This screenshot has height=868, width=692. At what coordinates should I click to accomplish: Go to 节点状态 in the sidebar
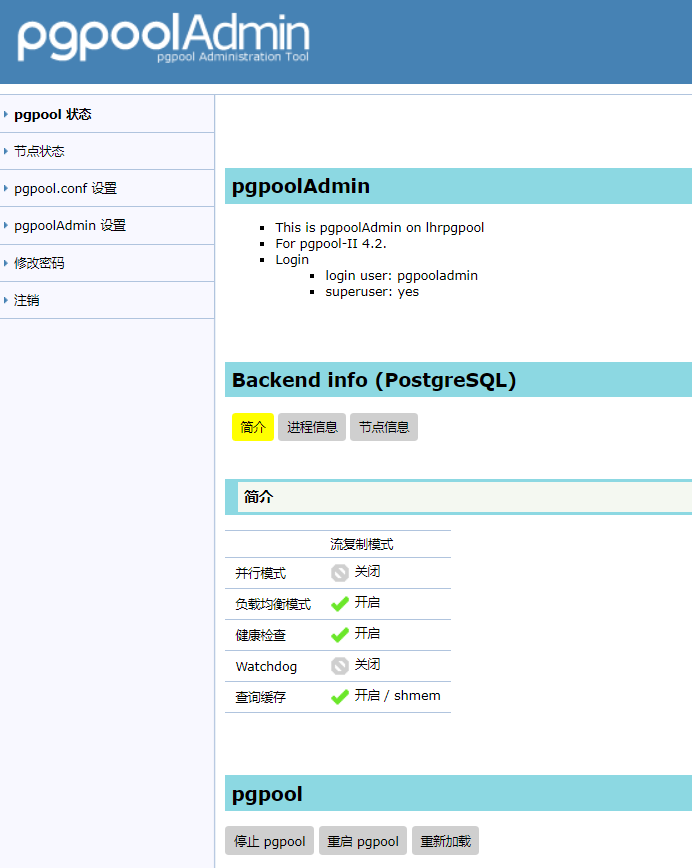39,151
